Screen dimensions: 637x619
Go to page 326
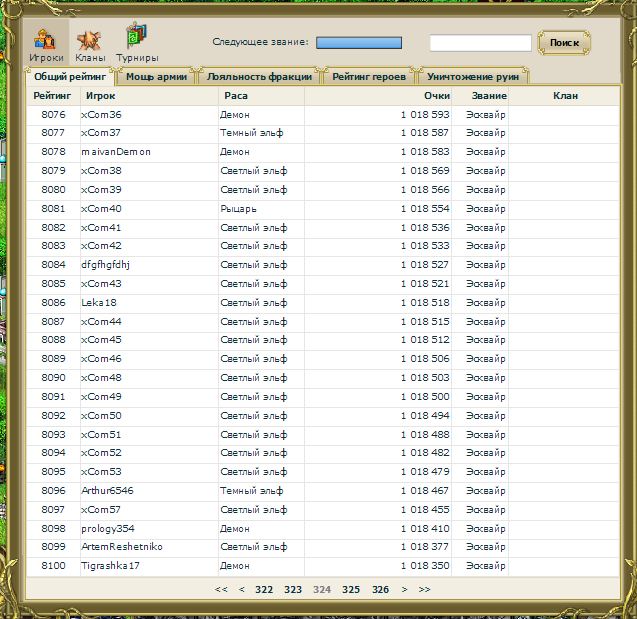pyautogui.click(x=381, y=590)
